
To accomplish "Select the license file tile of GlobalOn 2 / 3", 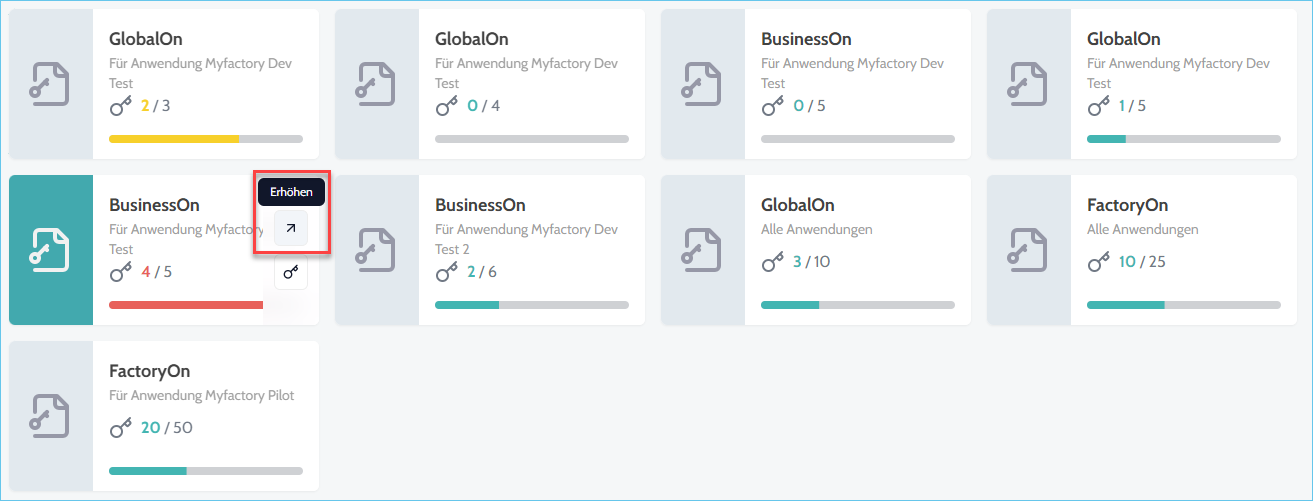I will coord(51,84).
